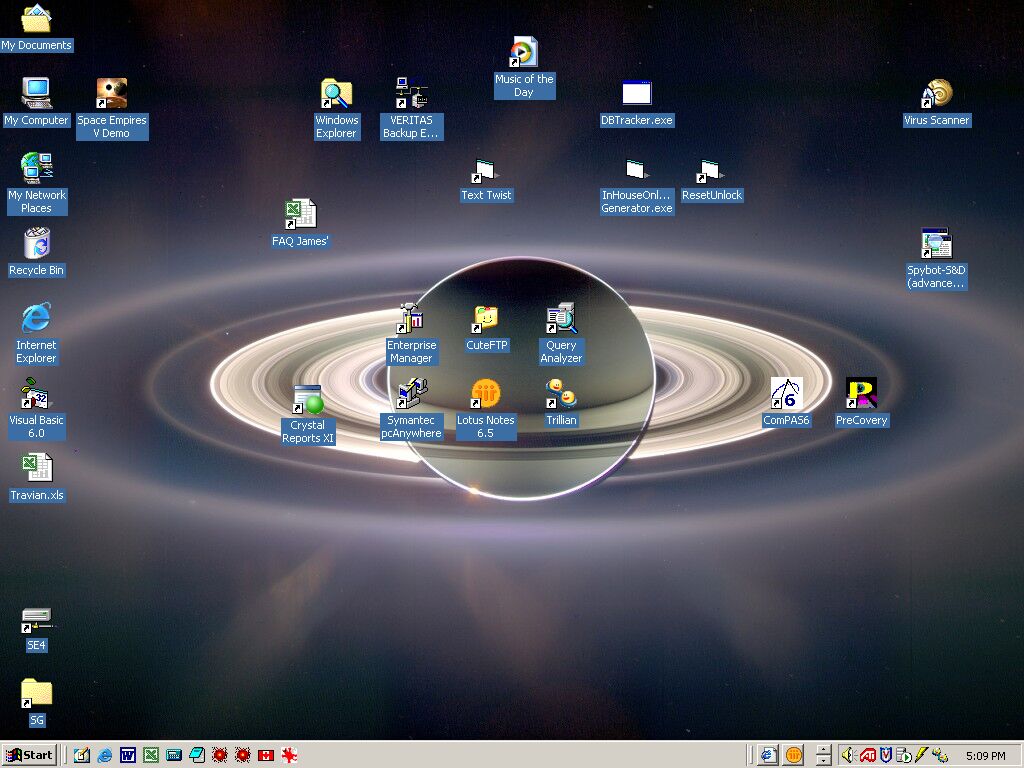
Task: Launch Word from the Quick Launch bar
Action: (128, 755)
